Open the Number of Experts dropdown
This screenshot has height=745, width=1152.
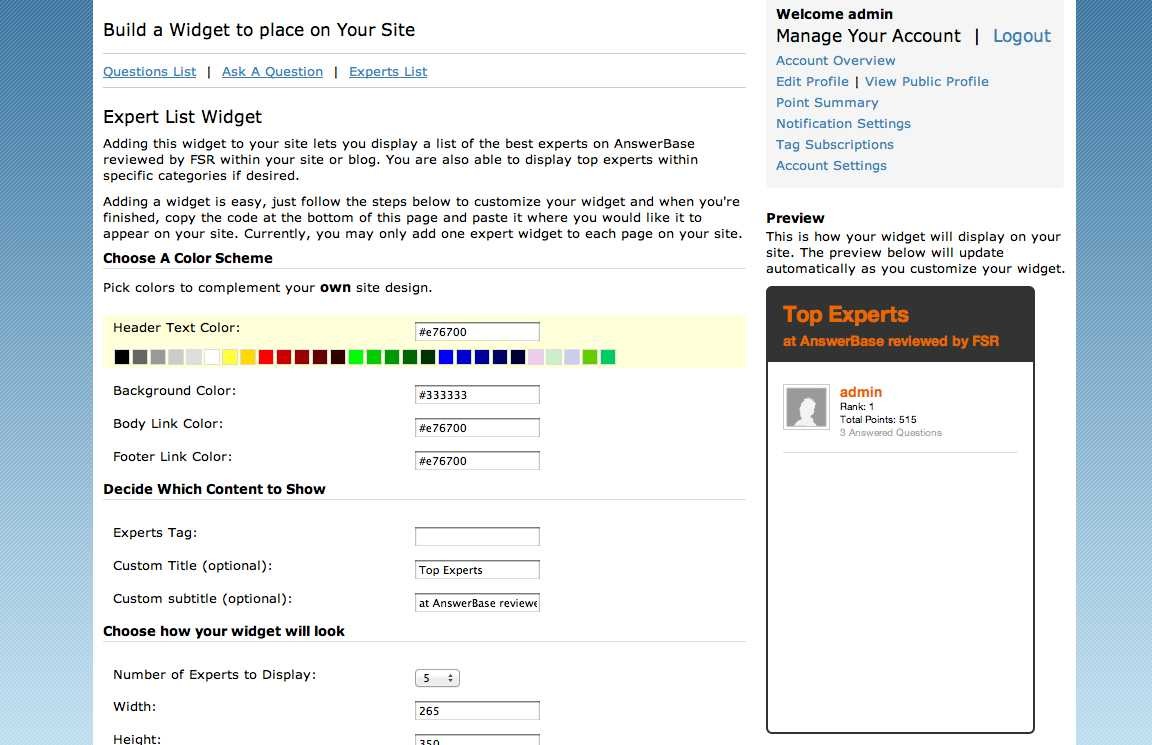[x=437, y=678]
